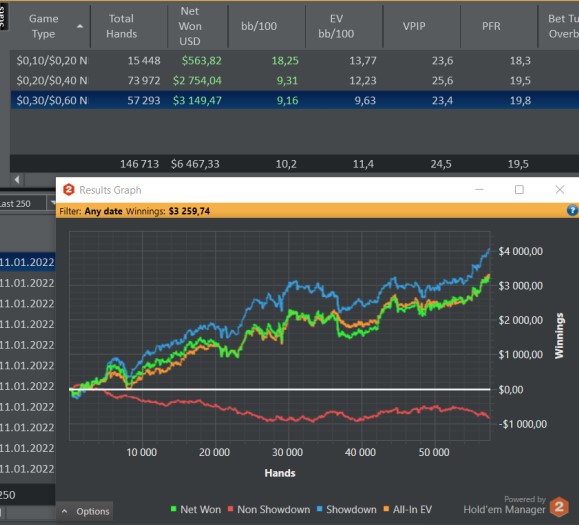Click the Game Type sort arrow
This screenshot has height=525, width=579.
(80, 26)
